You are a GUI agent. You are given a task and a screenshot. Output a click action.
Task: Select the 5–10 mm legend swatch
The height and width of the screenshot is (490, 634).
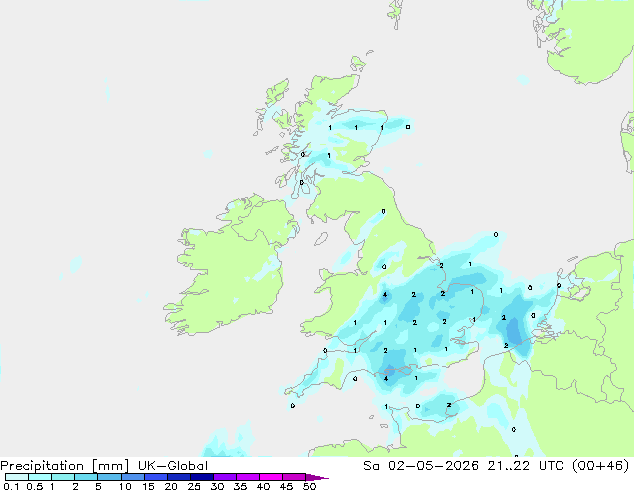[x=109, y=477]
